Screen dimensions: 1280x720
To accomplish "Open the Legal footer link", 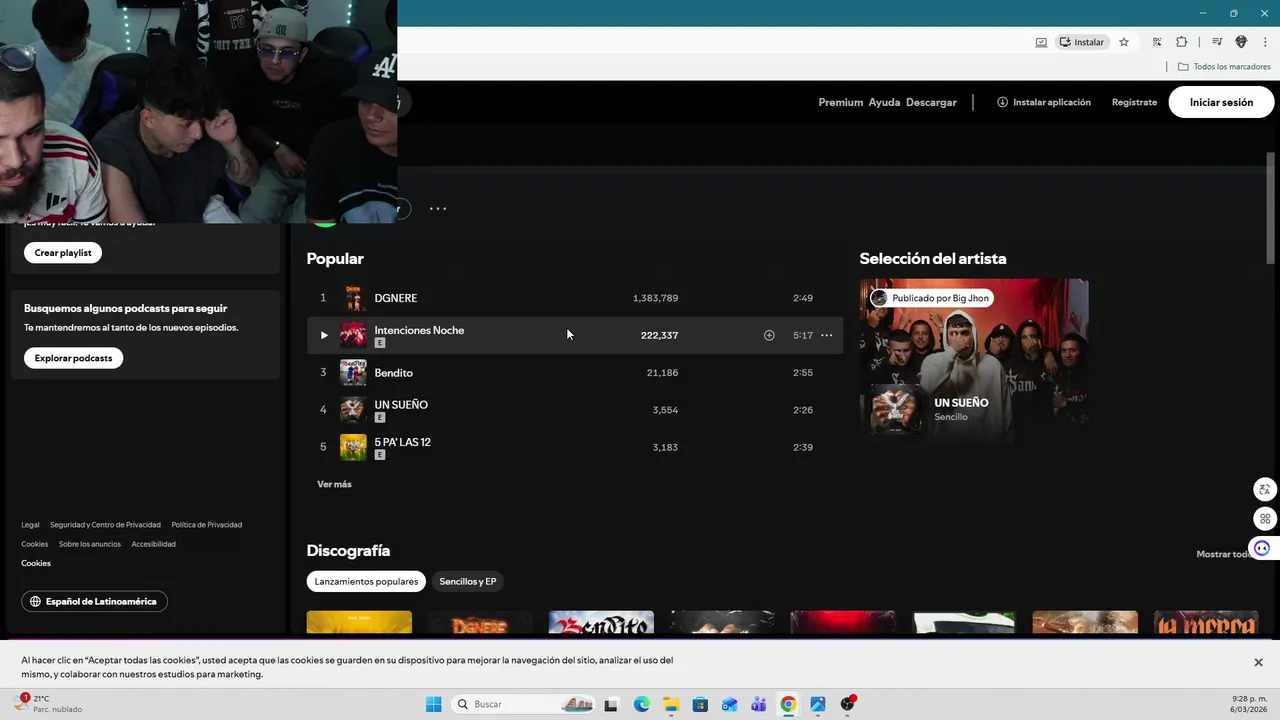I will pyautogui.click(x=30, y=525).
